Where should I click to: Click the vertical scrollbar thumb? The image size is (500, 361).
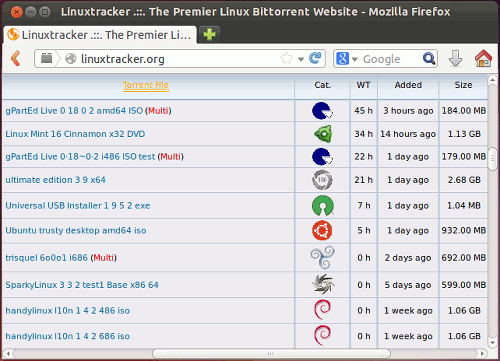492,159
